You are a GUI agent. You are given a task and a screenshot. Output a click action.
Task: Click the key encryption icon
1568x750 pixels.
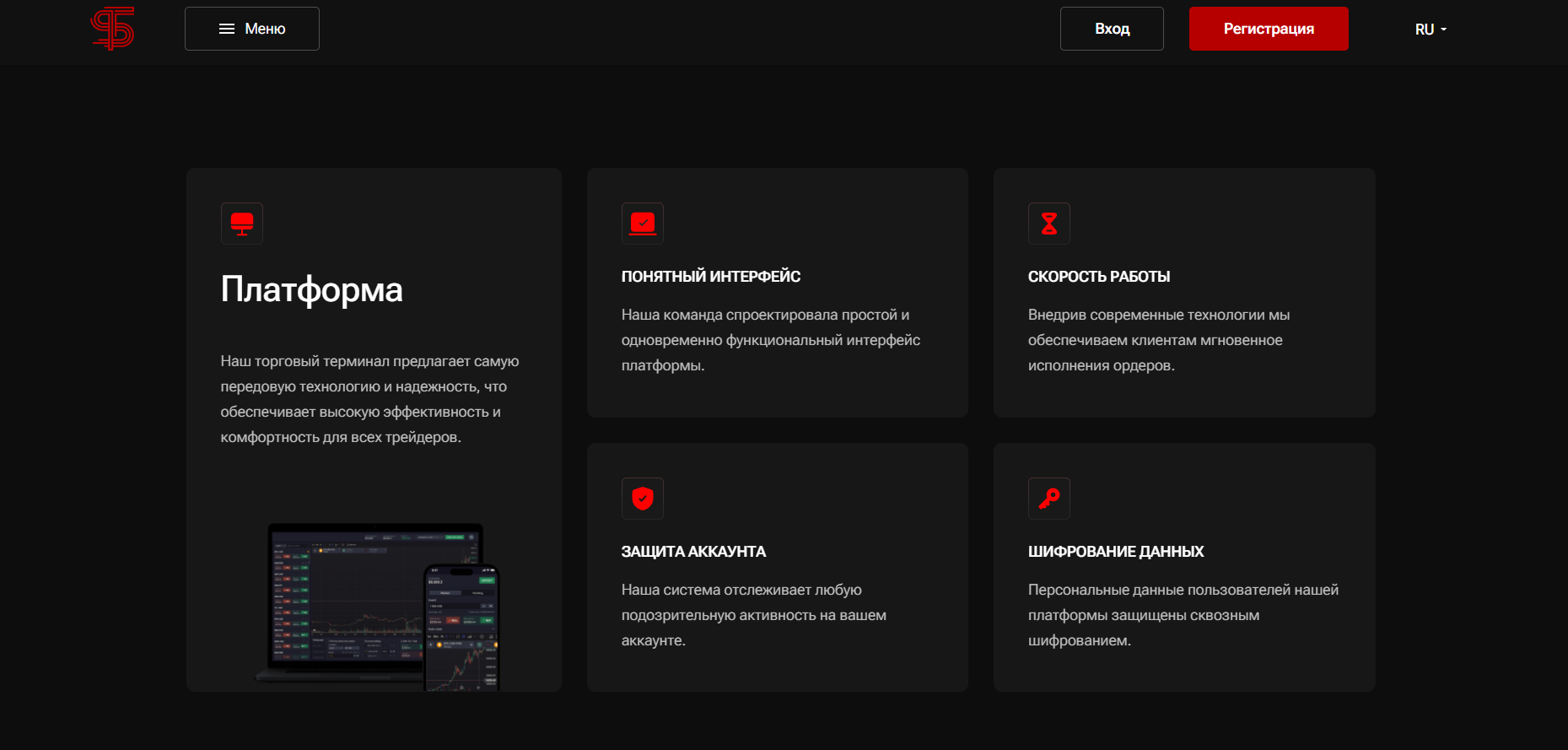point(1049,499)
